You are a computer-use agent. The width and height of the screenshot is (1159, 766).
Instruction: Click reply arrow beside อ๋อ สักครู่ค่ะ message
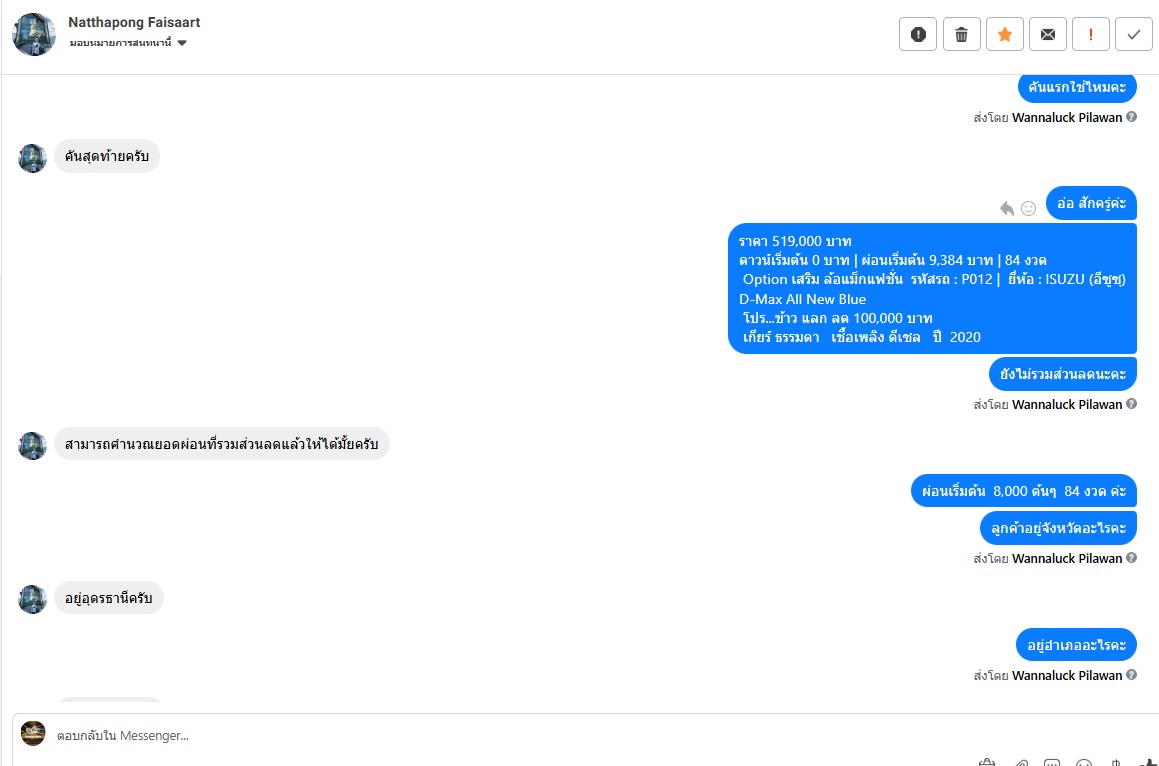click(x=1007, y=208)
